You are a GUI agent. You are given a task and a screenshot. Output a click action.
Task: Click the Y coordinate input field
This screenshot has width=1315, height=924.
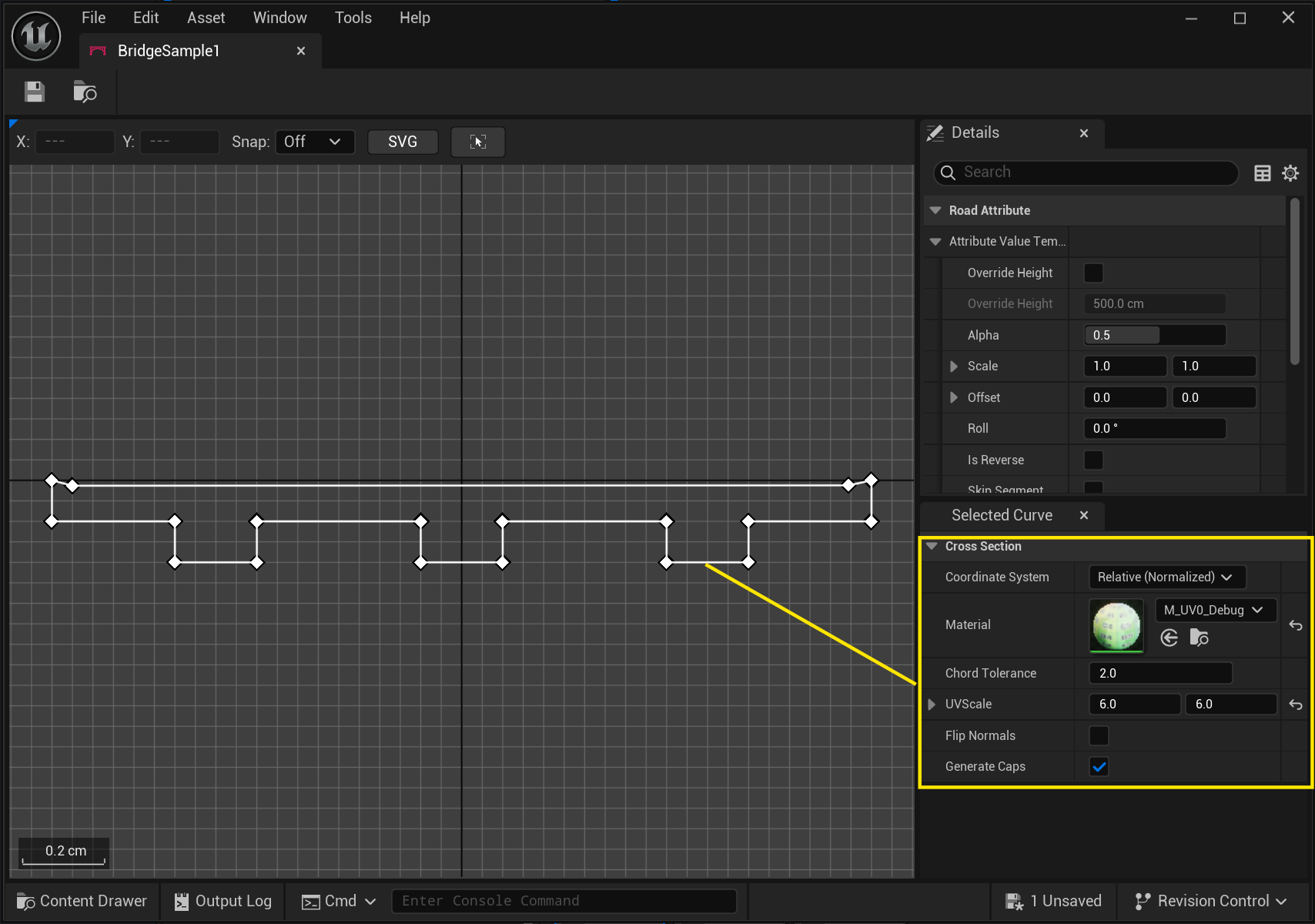click(179, 142)
